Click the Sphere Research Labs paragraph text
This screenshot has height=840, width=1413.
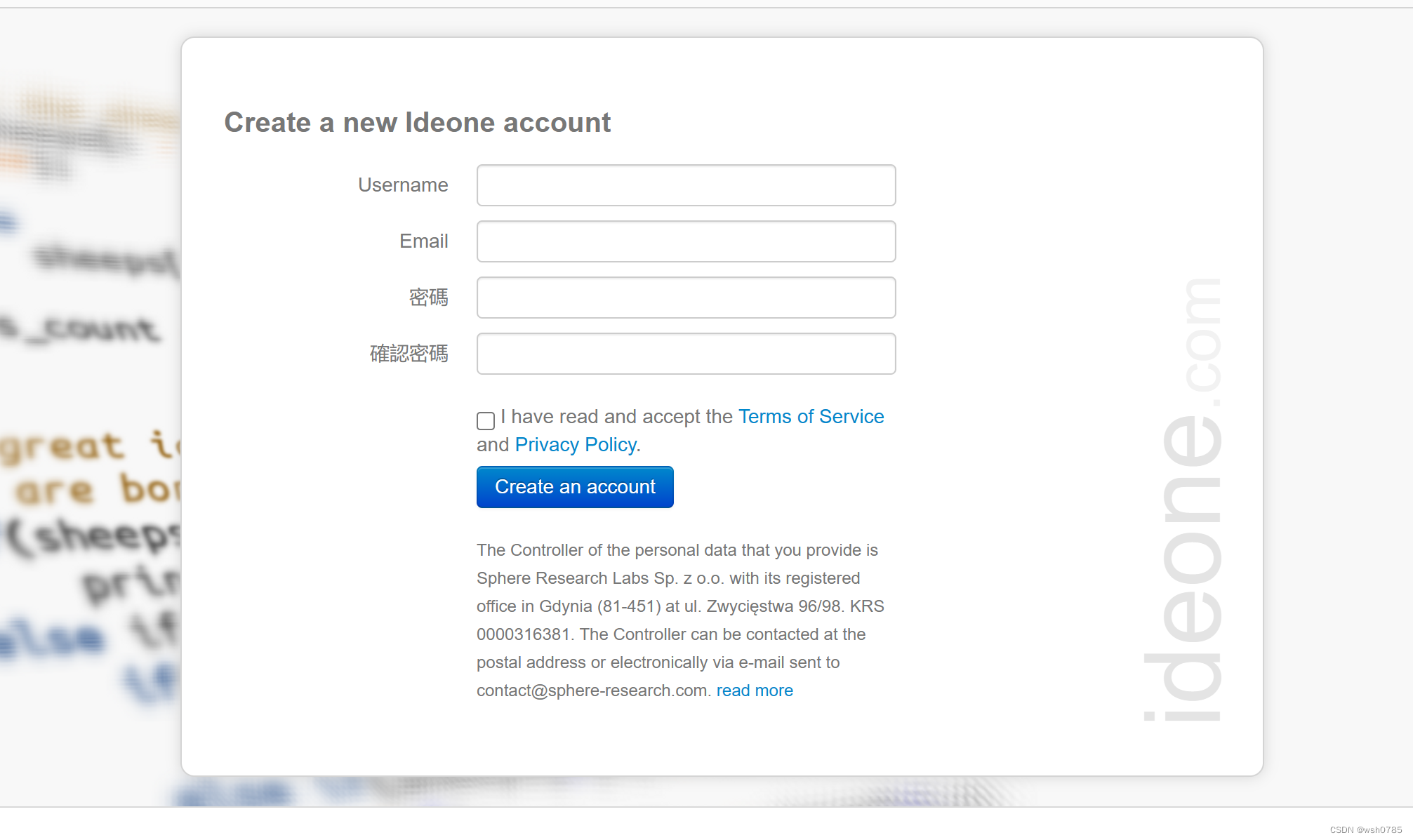click(668, 578)
